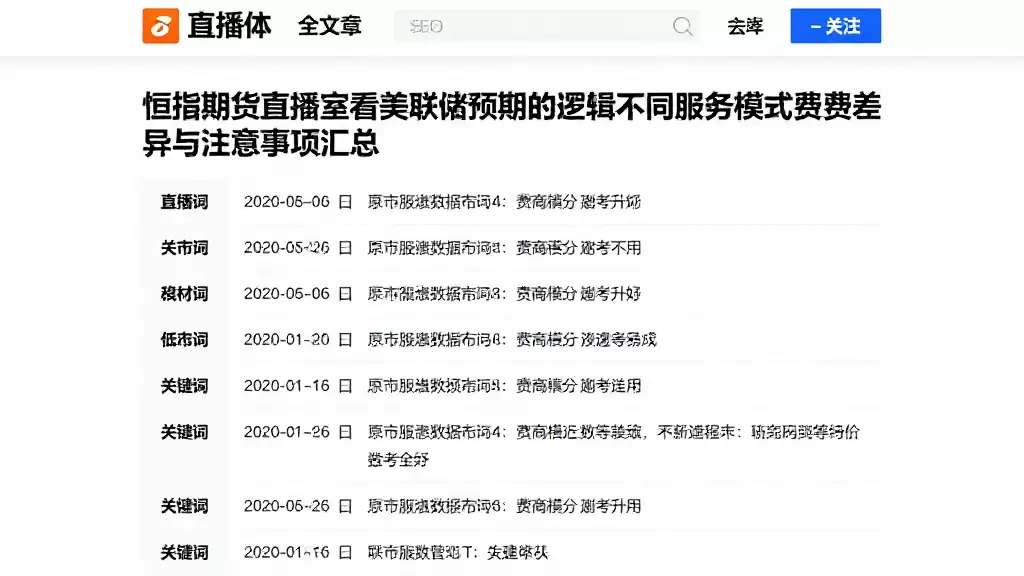The width and height of the screenshot is (1024, 576).
Task: Click the article headline text
Action: pyautogui.click(x=512, y=124)
